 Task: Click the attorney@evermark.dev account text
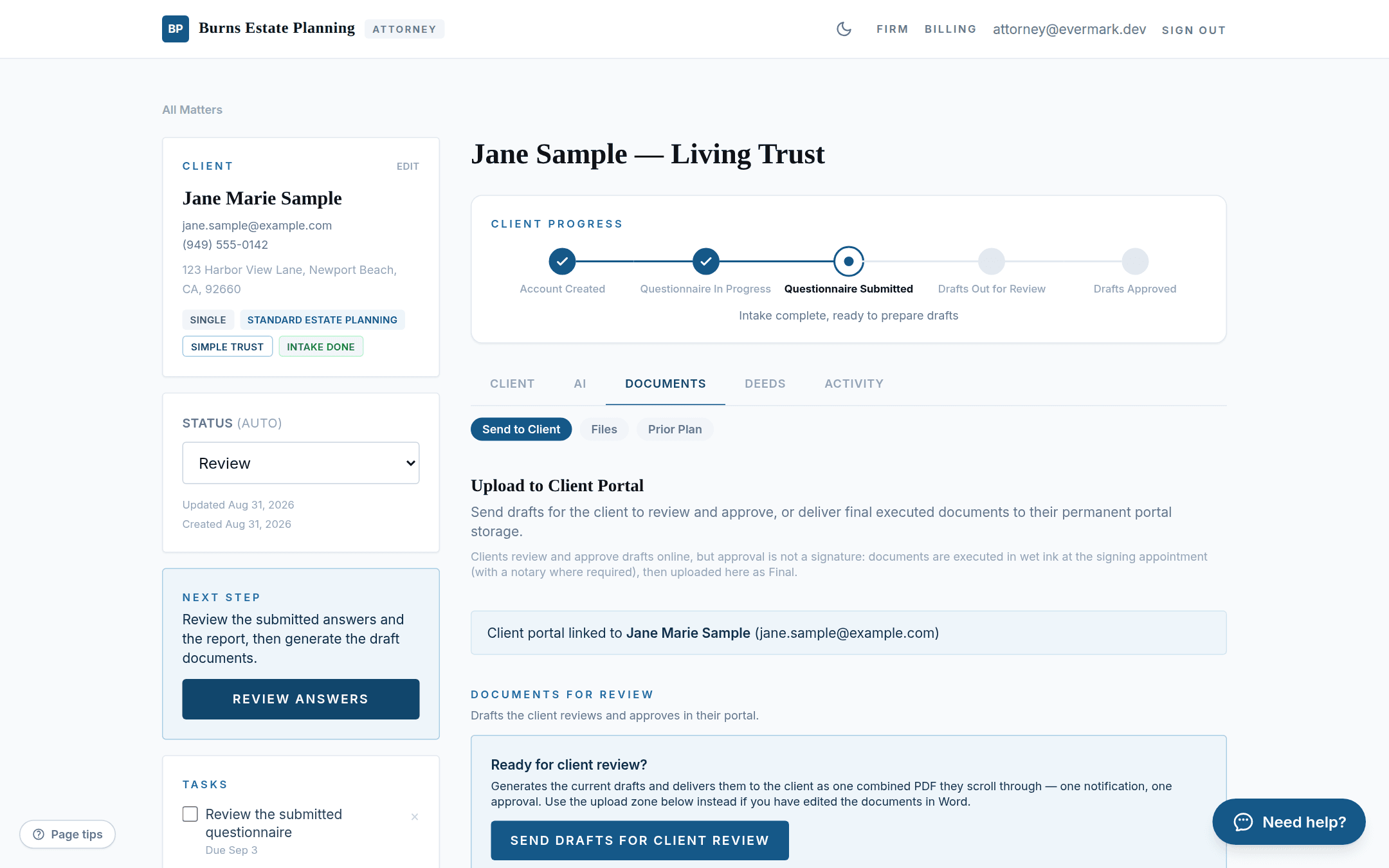click(x=1069, y=30)
